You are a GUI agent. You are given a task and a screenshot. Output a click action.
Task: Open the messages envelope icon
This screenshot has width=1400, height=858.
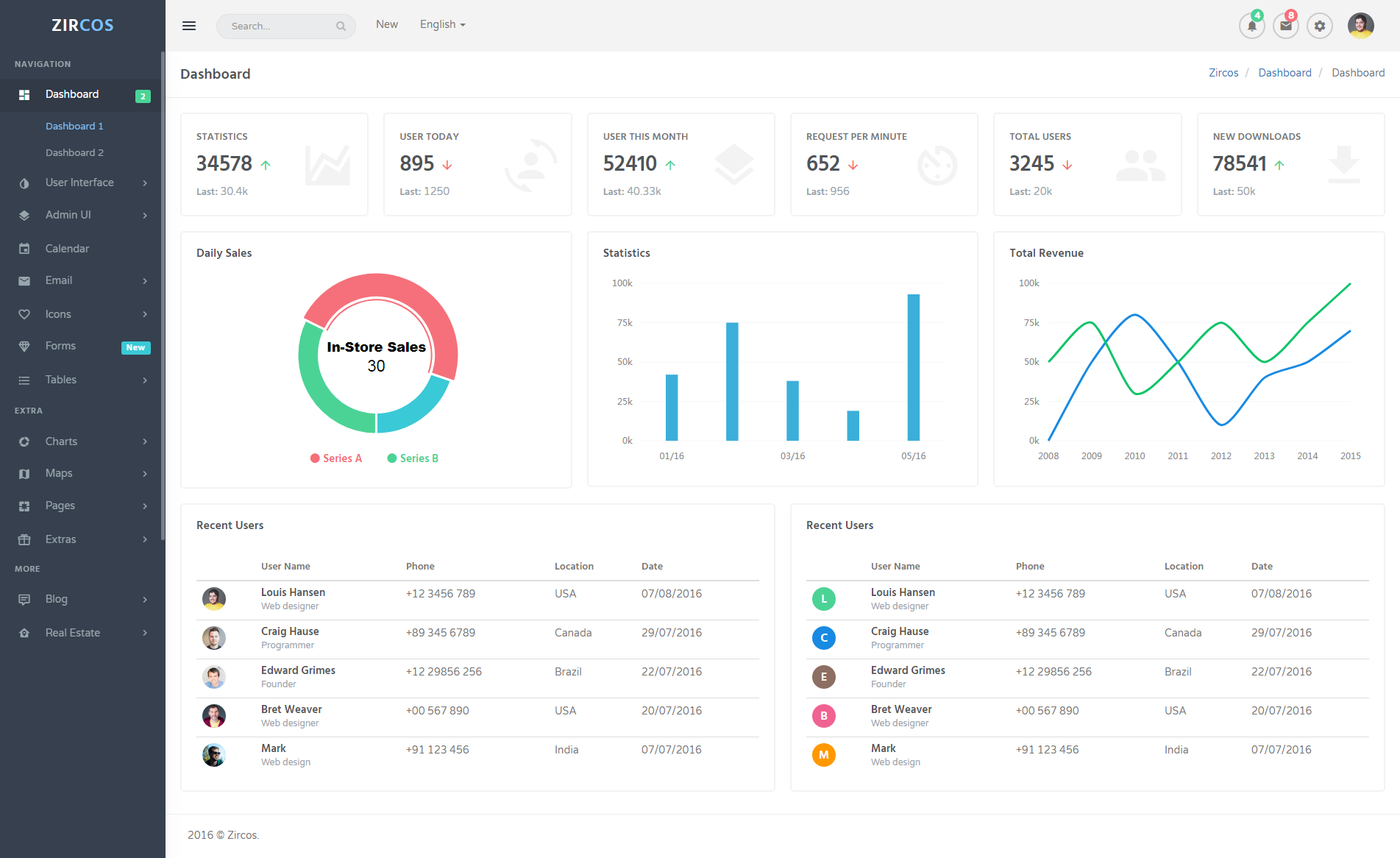pyautogui.click(x=1285, y=26)
